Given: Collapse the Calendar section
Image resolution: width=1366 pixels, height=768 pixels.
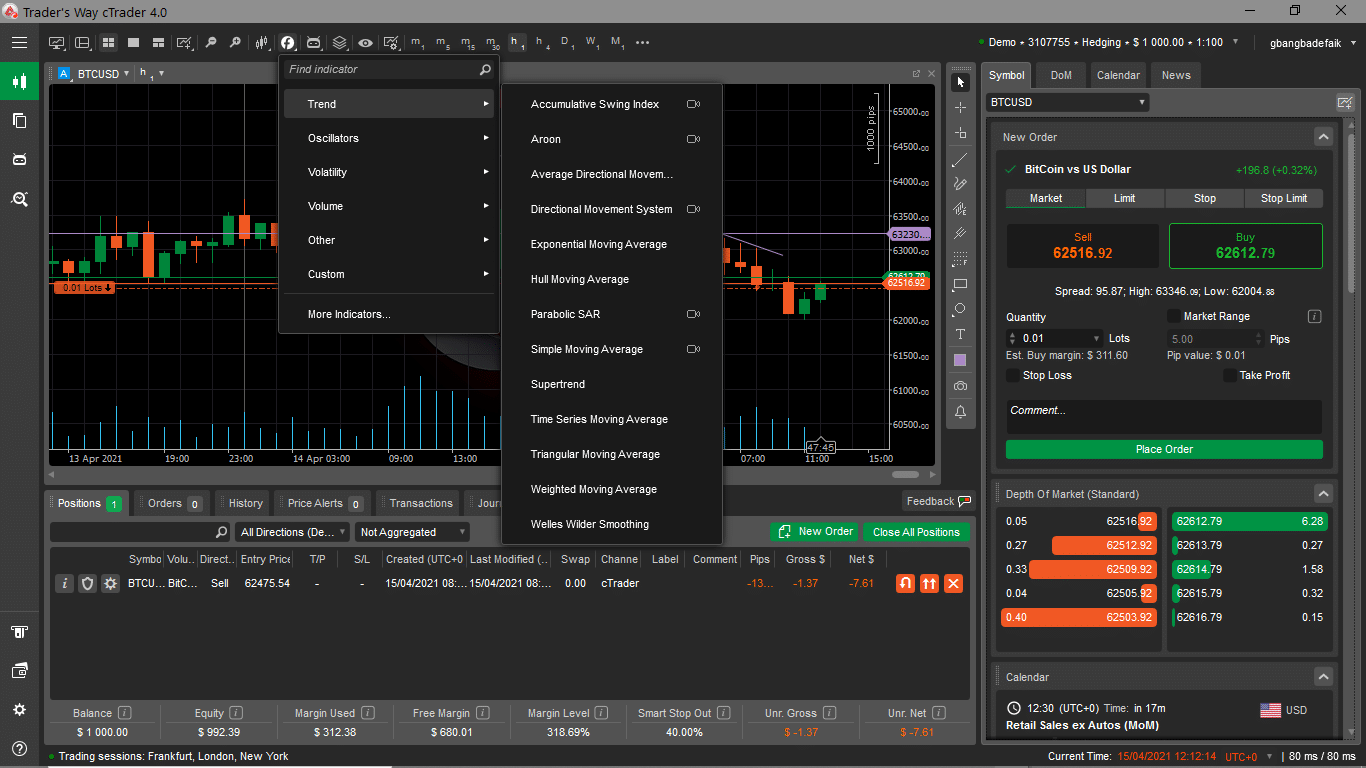Looking at the screenshot, I should coord(1323,677).
